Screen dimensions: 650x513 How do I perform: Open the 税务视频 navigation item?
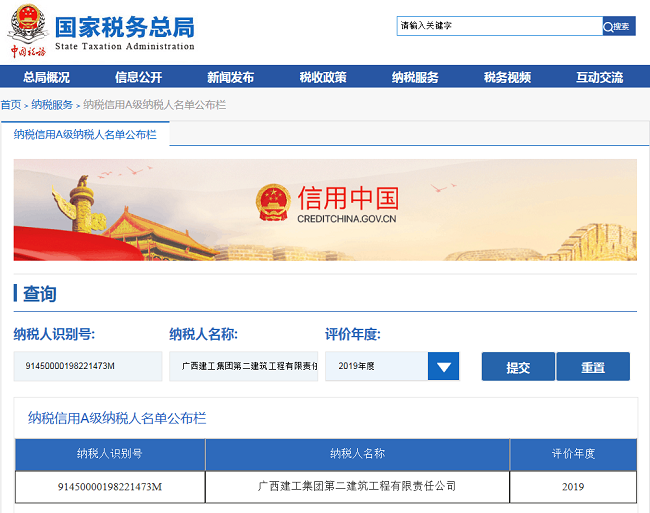507,78
